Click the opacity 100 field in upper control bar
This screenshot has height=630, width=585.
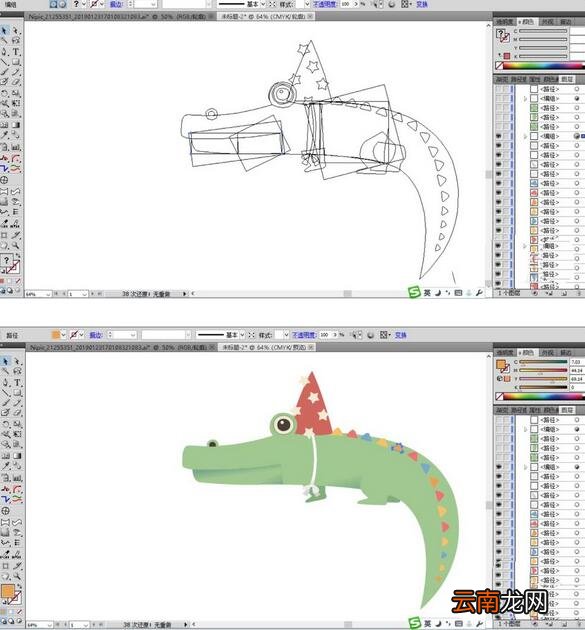click(346, 4)
